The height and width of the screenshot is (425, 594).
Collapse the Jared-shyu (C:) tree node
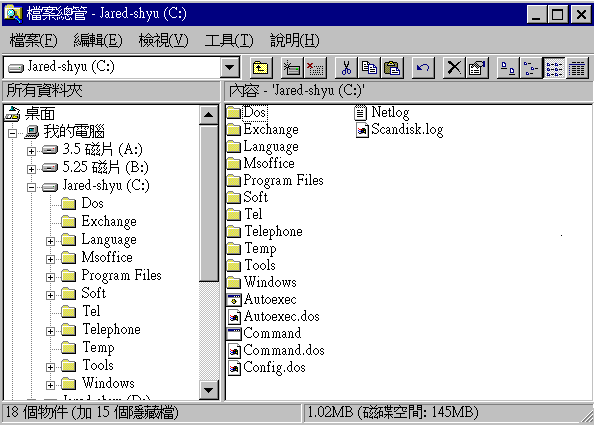pos(31,187)
